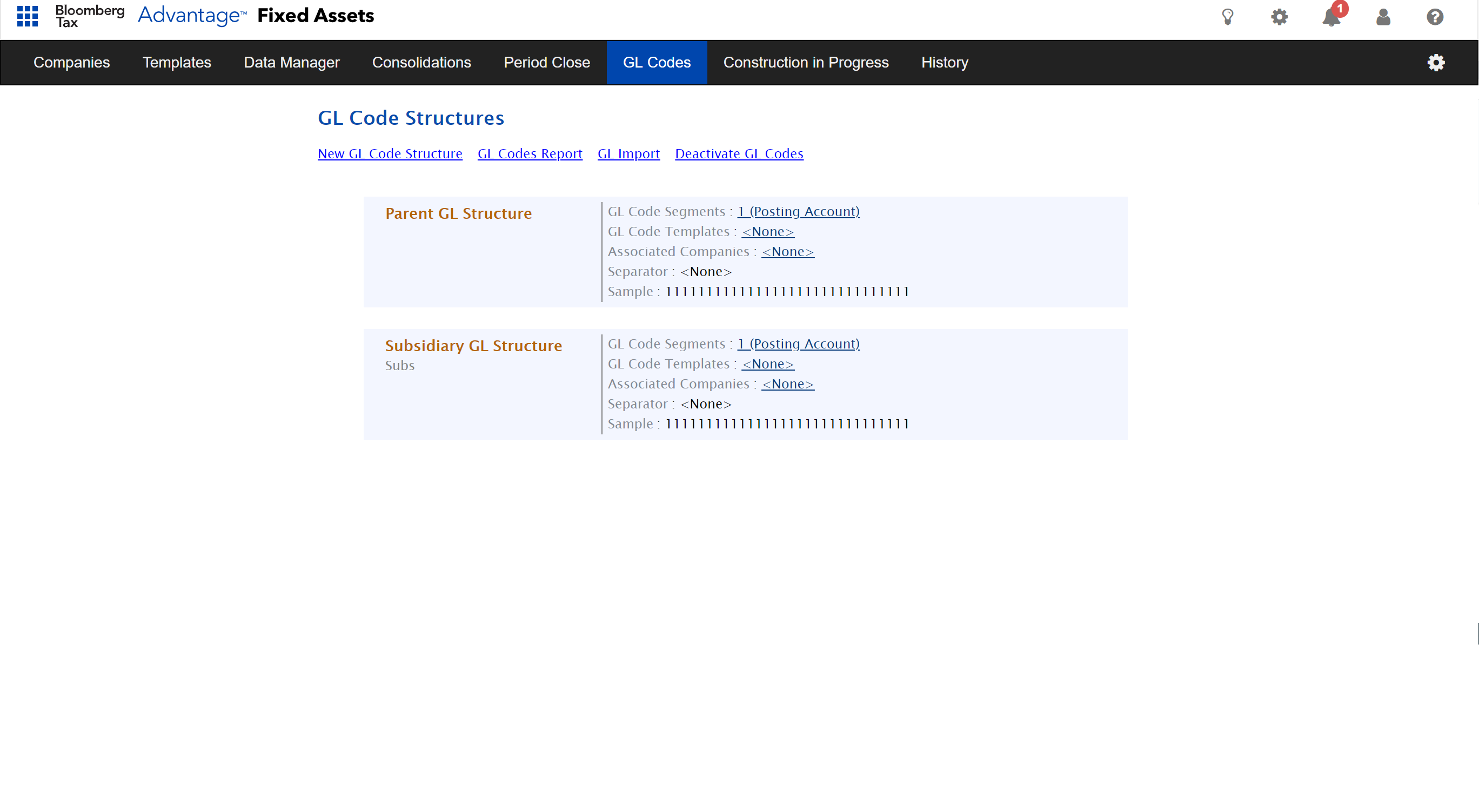Click Subsidiary Associated Companies None link
1479x812 pixels.
coord(787,384)
